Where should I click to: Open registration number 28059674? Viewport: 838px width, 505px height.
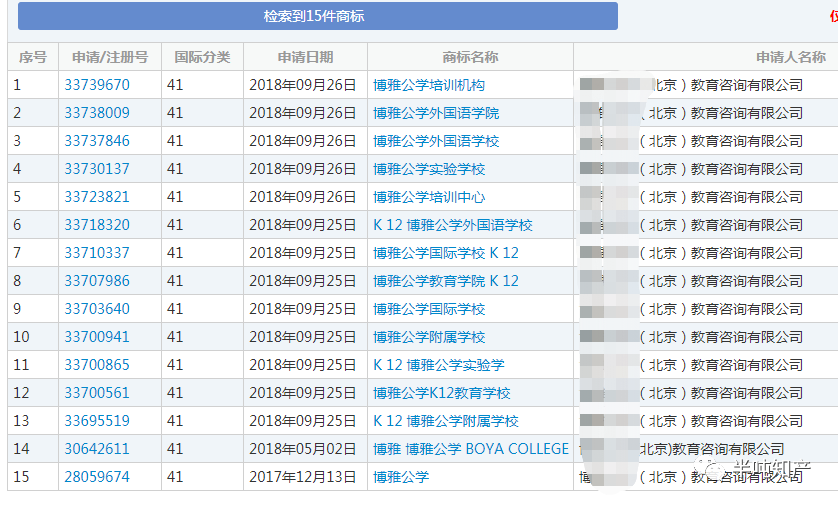point(97,477)
